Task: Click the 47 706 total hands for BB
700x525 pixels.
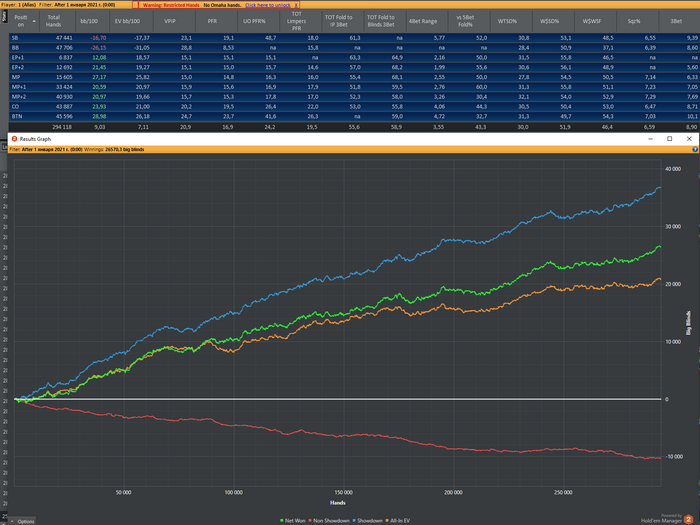Action: click(x=64, y=48)
